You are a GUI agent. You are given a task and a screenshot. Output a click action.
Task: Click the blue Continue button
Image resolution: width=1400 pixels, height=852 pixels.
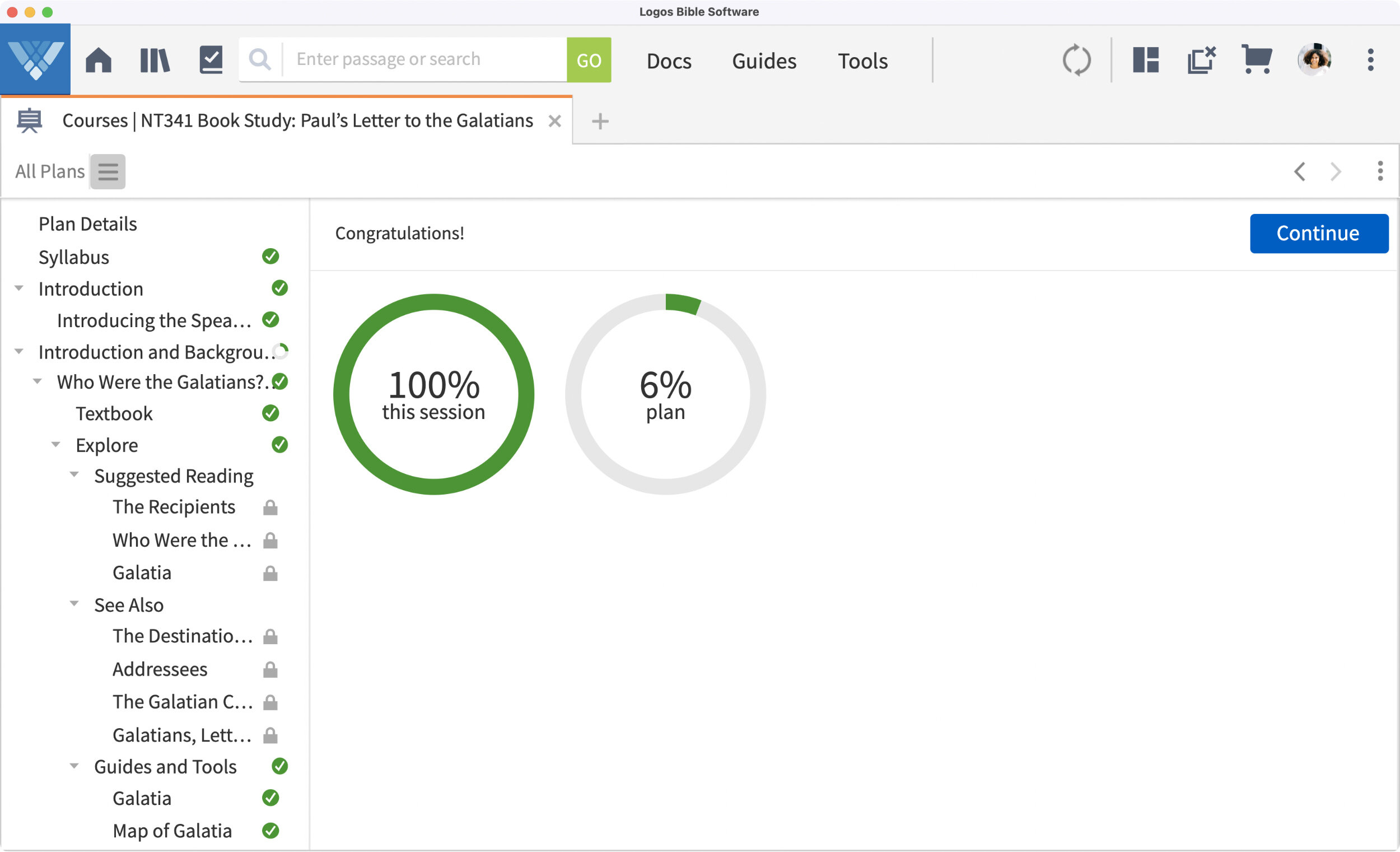(x=1319, y=233)
